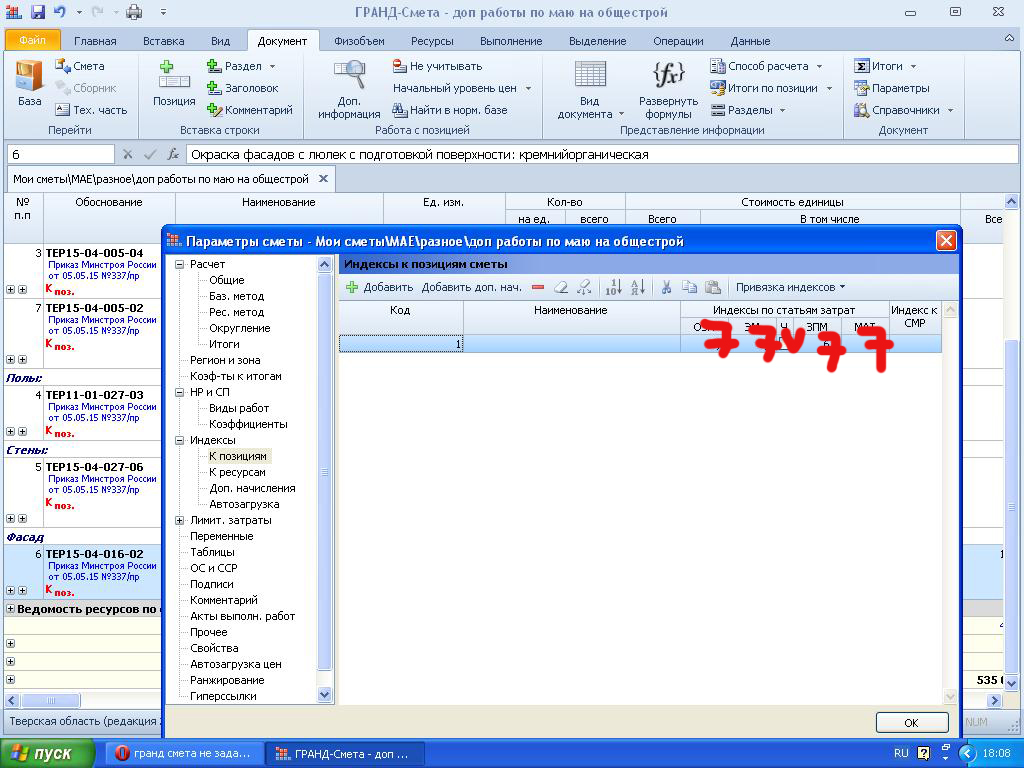Click the Print icon in quick access toolbar
Viewport: 1024px width, 768px height.
134,12
